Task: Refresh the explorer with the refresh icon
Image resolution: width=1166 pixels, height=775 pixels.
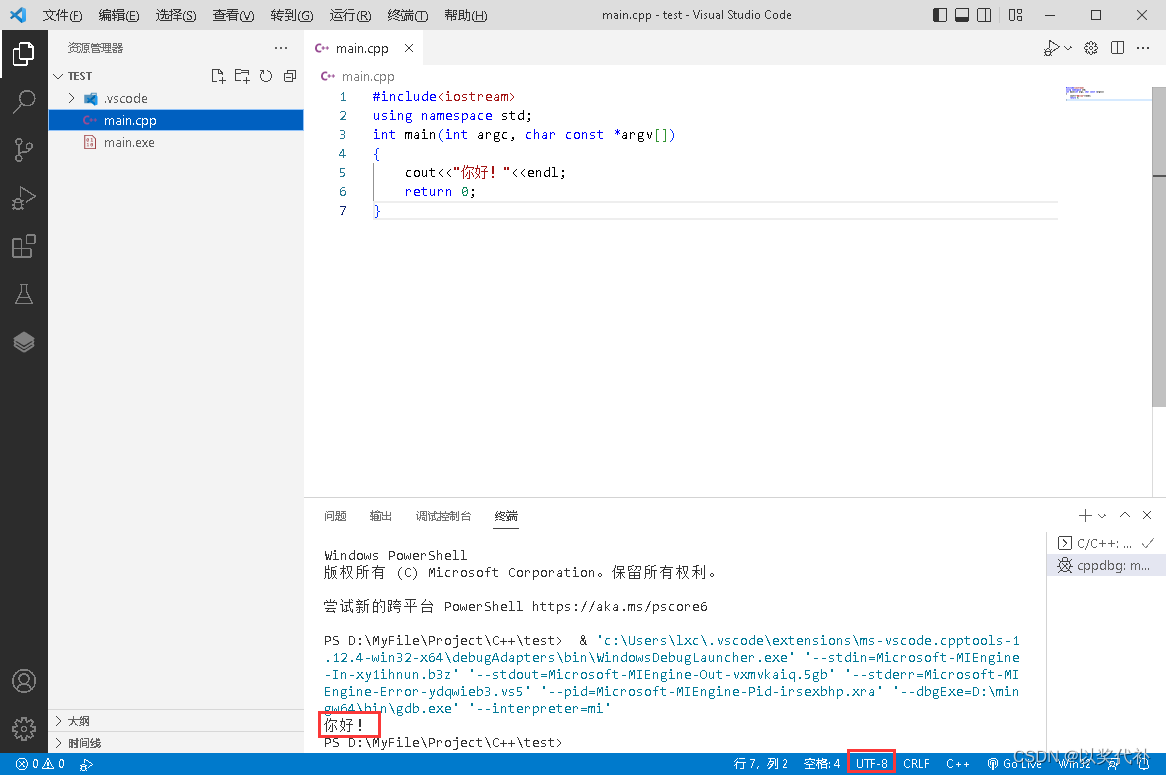Action: point(266,76)
